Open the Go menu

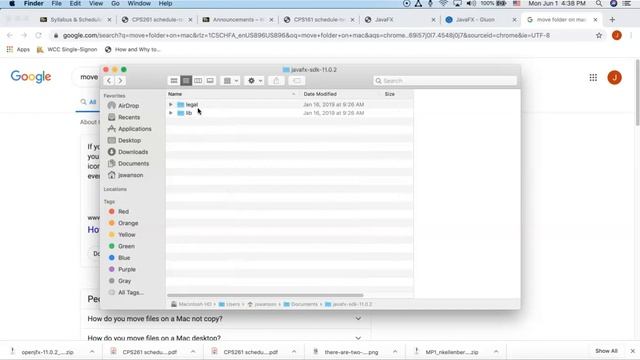(116, 4)
